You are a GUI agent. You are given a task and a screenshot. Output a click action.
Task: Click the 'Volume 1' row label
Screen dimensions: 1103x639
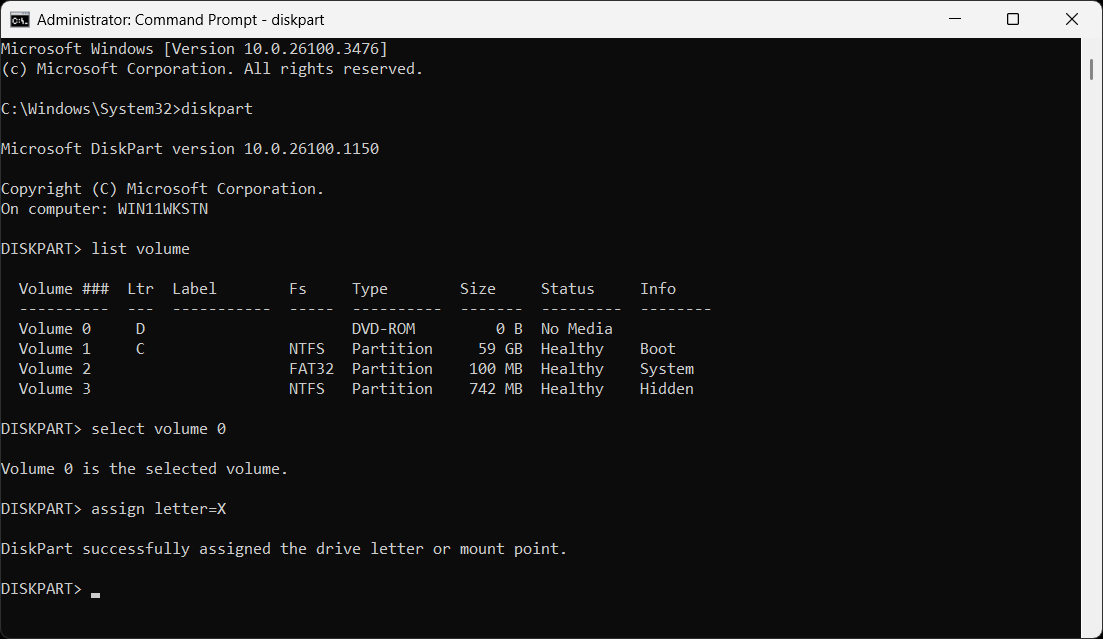(x=55, y=349)
